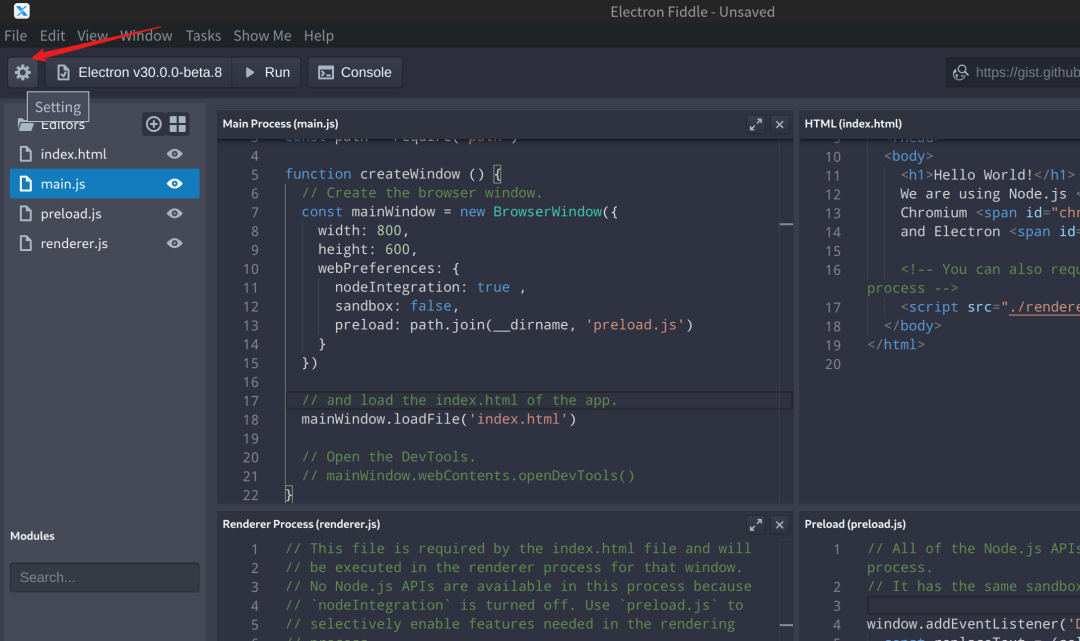Click the Editors folder icon
Image resolution: width=1080 pixels, height=641 pixels.
pos(26,124)
